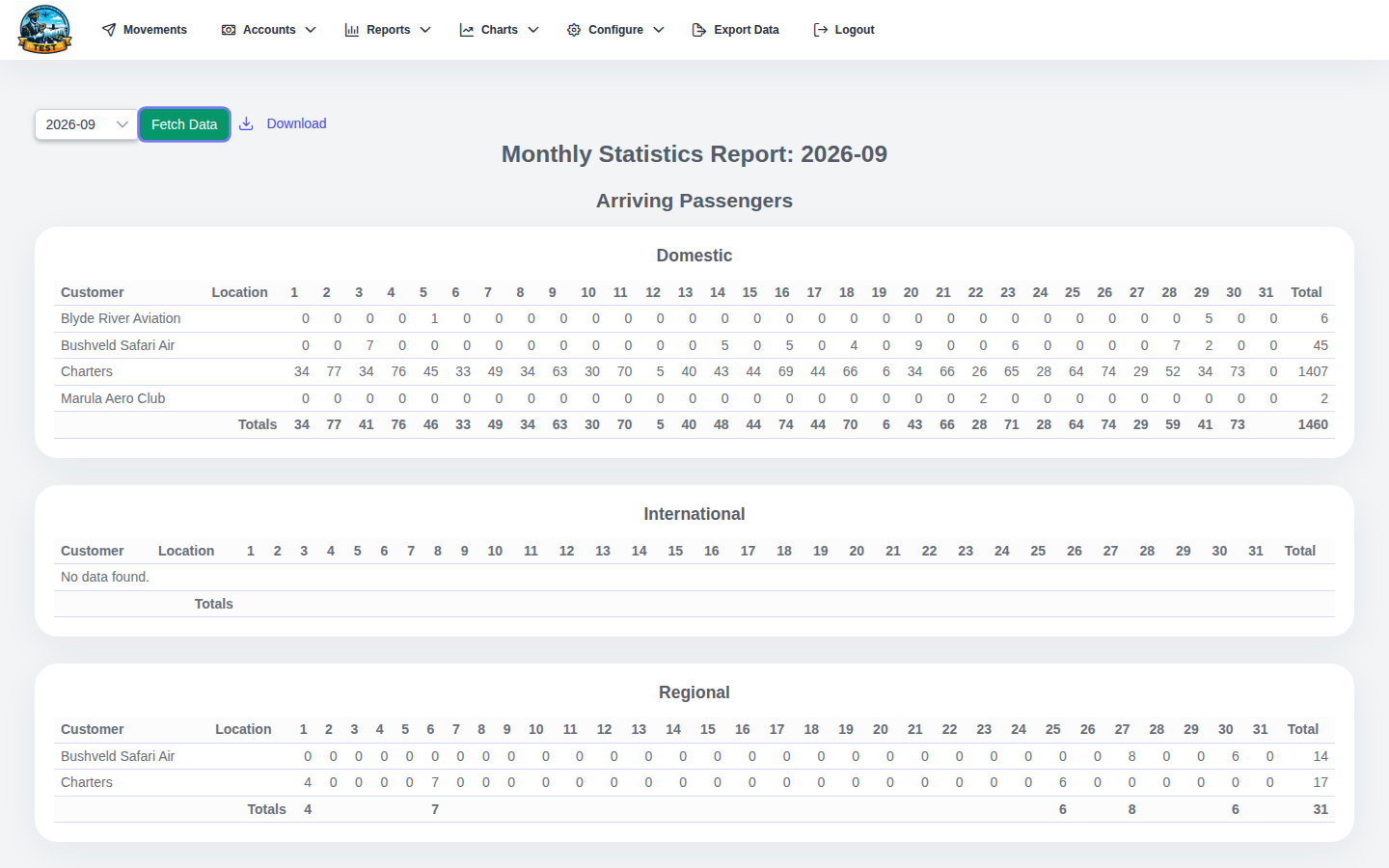Click the Logout arrow icon
Screen dimensions: 1389x868
(821, 30)
